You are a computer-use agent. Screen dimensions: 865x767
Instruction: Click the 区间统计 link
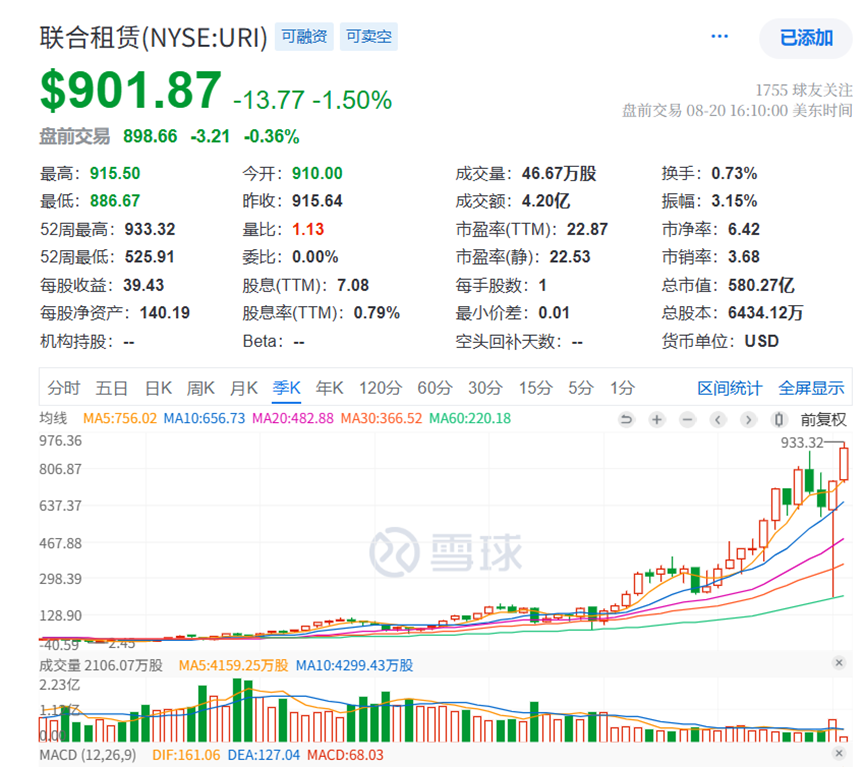pos(729,388)
